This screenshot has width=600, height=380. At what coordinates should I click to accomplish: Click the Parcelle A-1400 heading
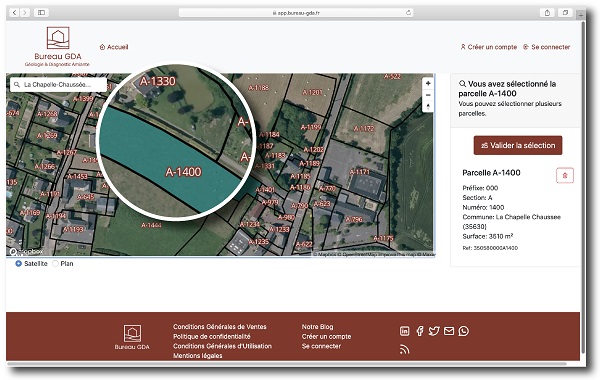click(491, 173)
